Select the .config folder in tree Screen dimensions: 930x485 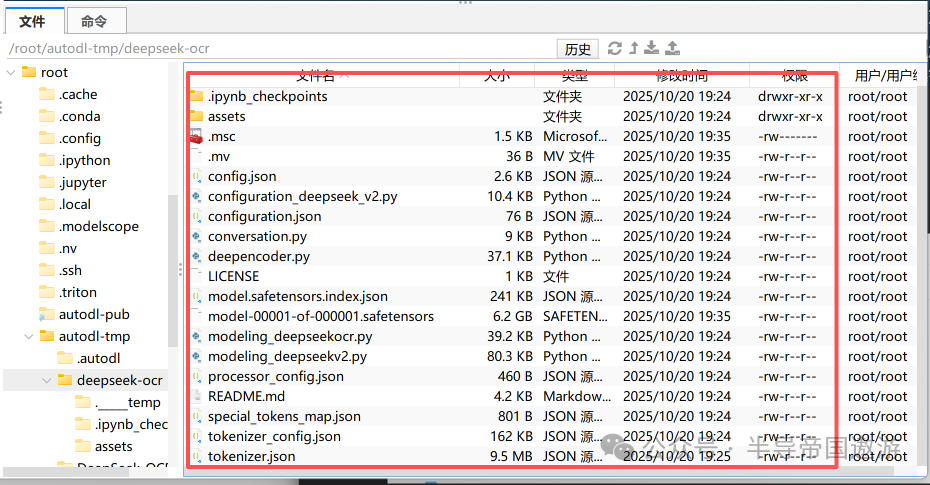80,138
